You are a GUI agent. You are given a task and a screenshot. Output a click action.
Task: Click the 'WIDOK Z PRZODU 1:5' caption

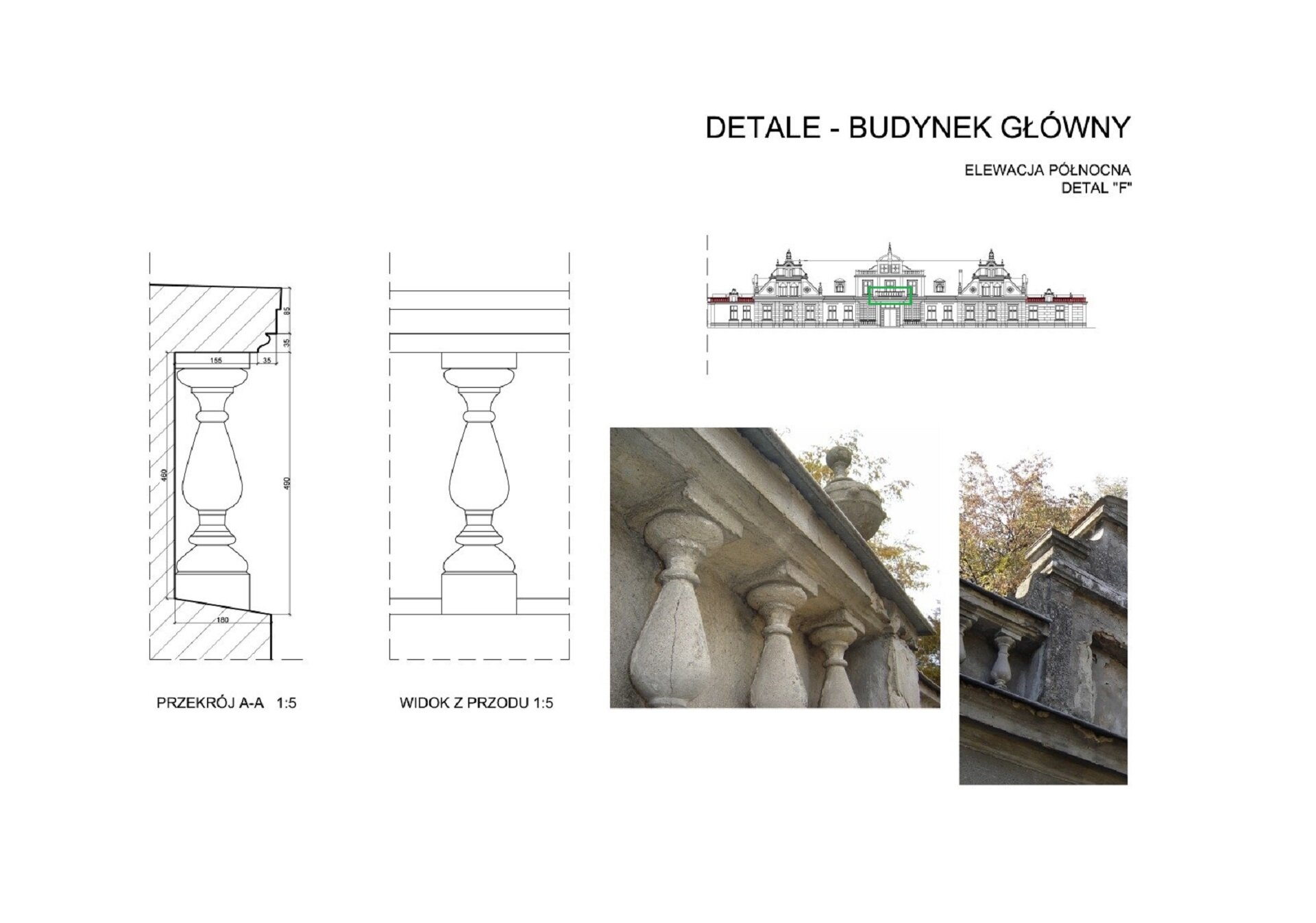click(x=476, y=703)
